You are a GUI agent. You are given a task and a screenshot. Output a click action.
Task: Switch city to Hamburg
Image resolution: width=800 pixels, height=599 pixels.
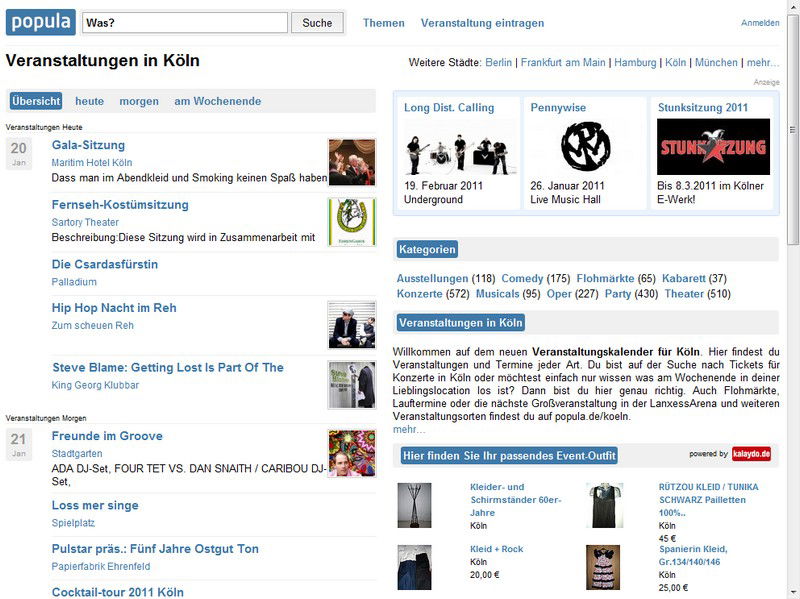[x=635, y=62]
